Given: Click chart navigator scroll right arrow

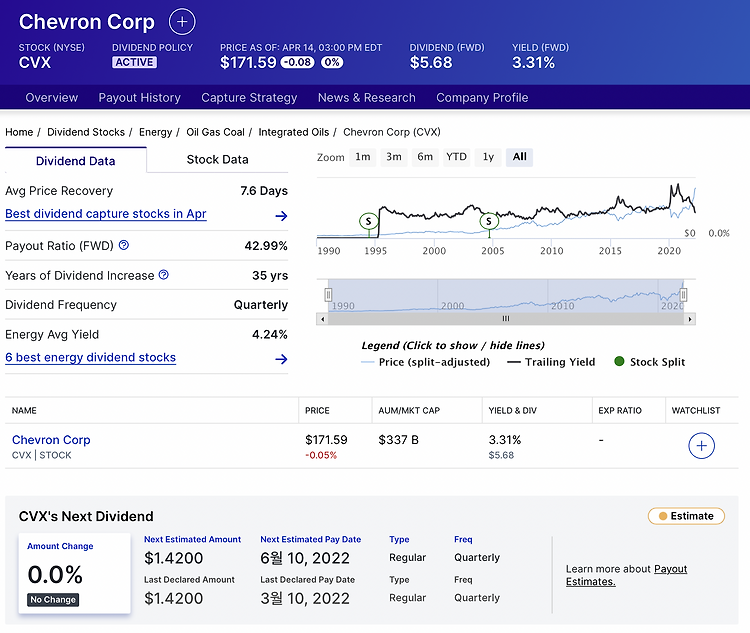Looking at the screenshot, I should tap(690, 319).
